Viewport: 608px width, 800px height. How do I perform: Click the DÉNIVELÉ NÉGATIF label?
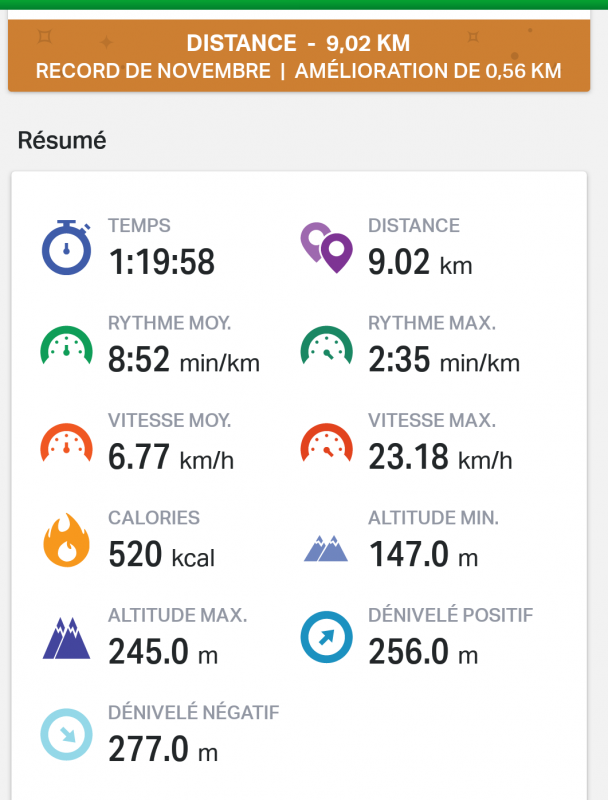click(x=194, y=712)
